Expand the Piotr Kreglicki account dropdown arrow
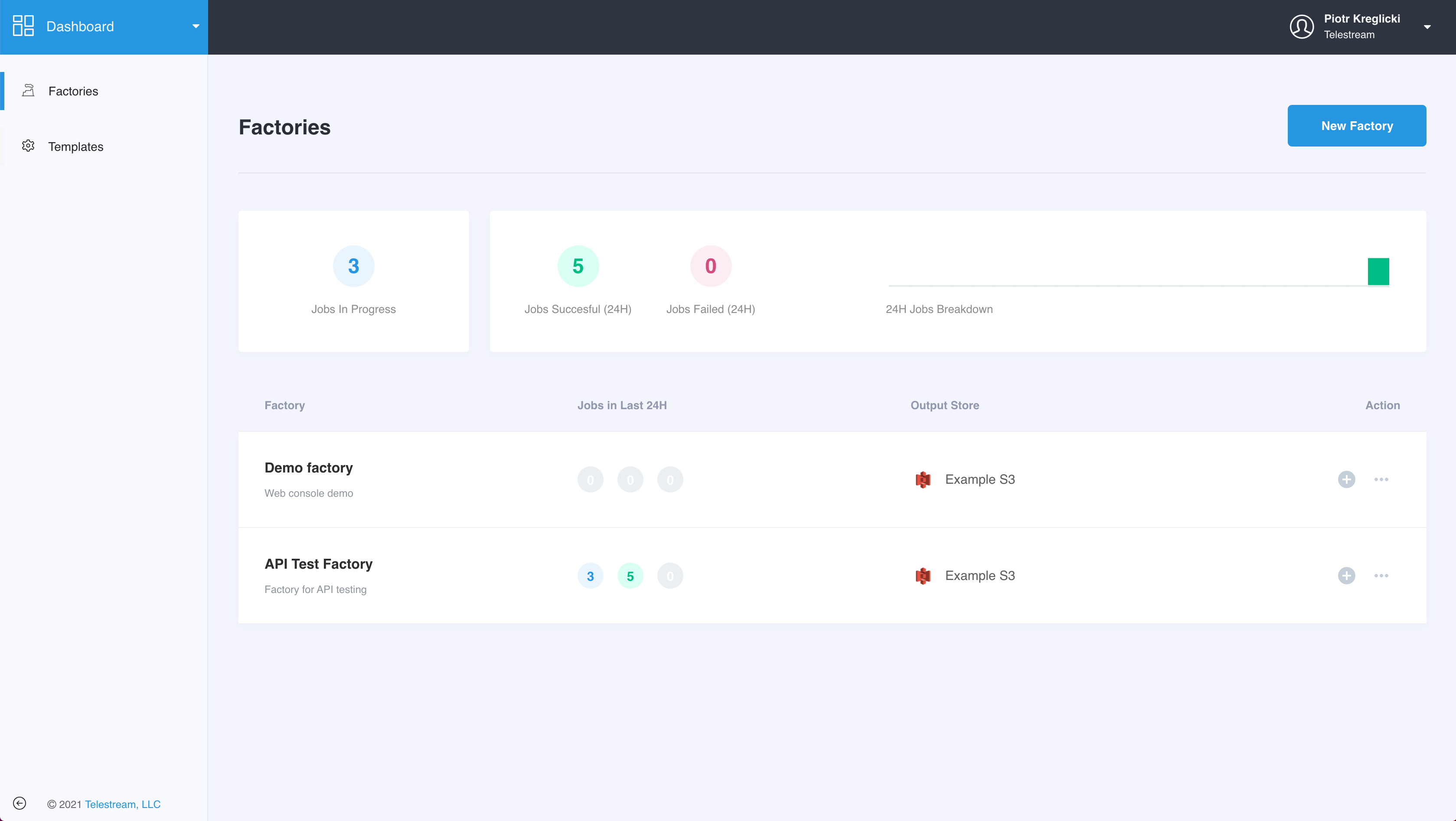 [x=1427, y=27]
